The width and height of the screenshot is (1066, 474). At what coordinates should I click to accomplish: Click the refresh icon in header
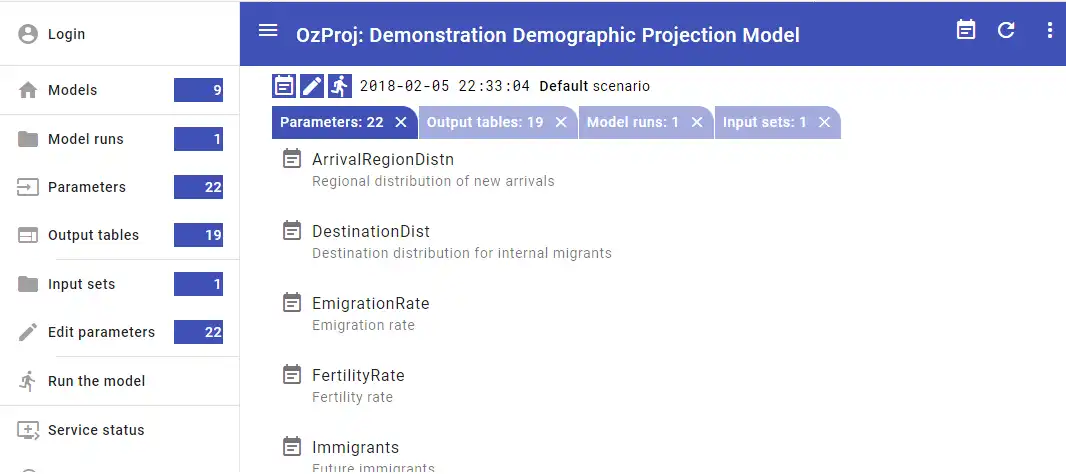click(1006, 30)
